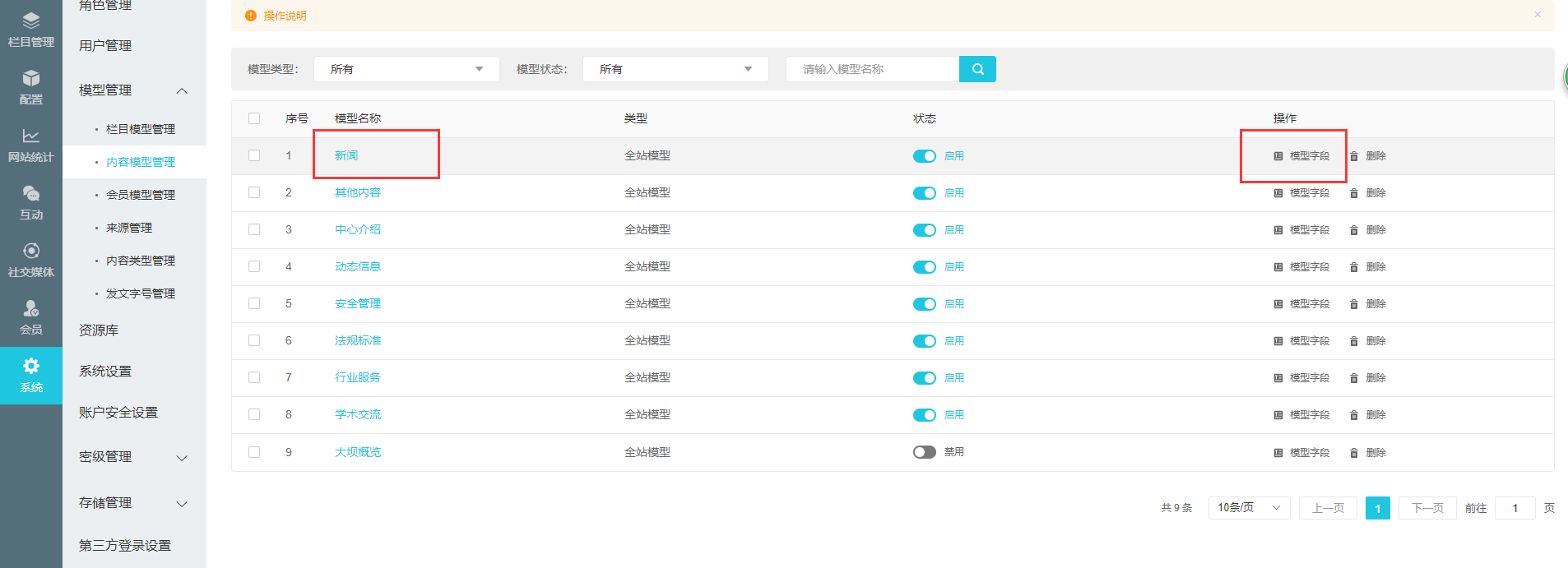Focus the 请输入模型名称 search field
1568x568 pixels.
click(x=872, y=69)
